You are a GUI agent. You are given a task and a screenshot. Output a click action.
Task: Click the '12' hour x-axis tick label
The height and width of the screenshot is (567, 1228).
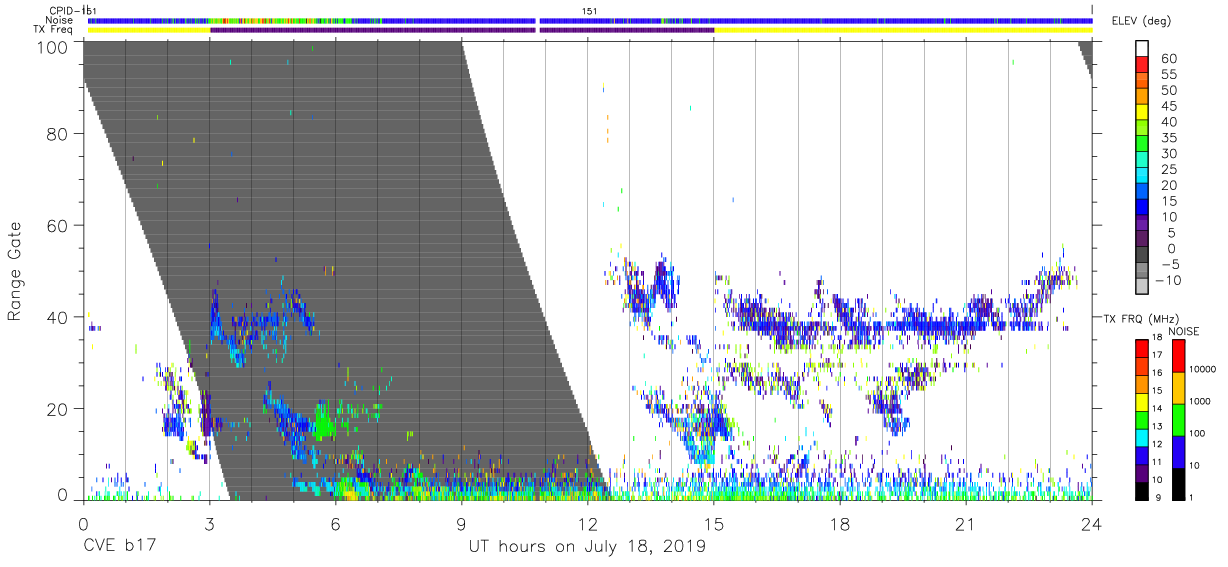tap(587, 525)
